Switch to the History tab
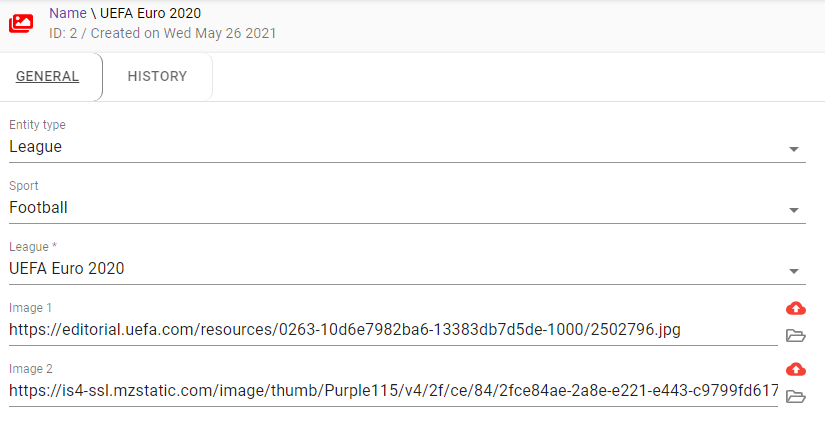Image resolution: width=825 pixels, height=434 pixels. pyautogui.click(x=157, y=77)
